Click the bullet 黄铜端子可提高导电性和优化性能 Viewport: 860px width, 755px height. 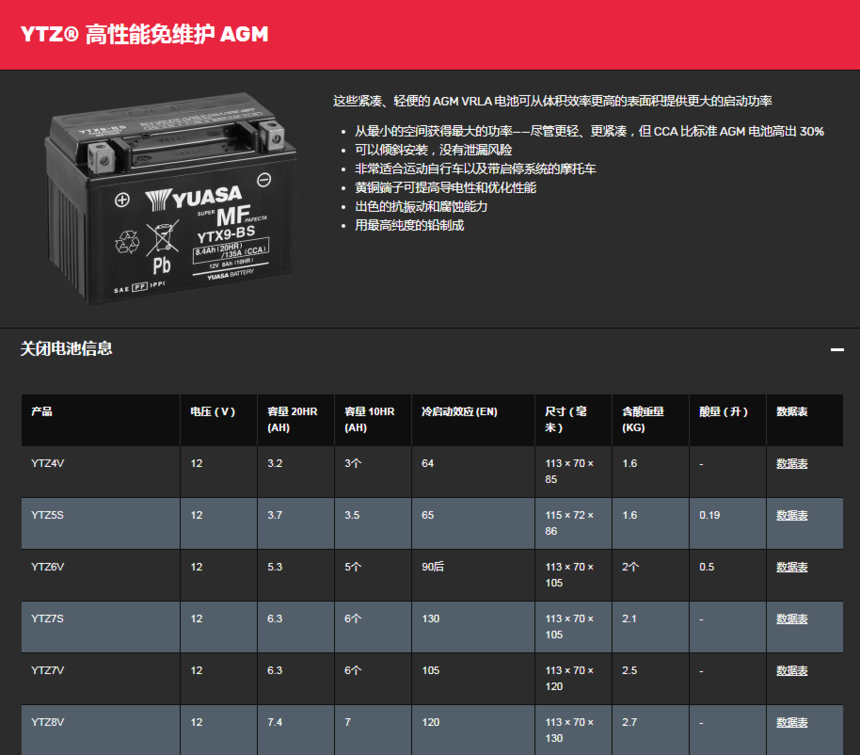445,188
